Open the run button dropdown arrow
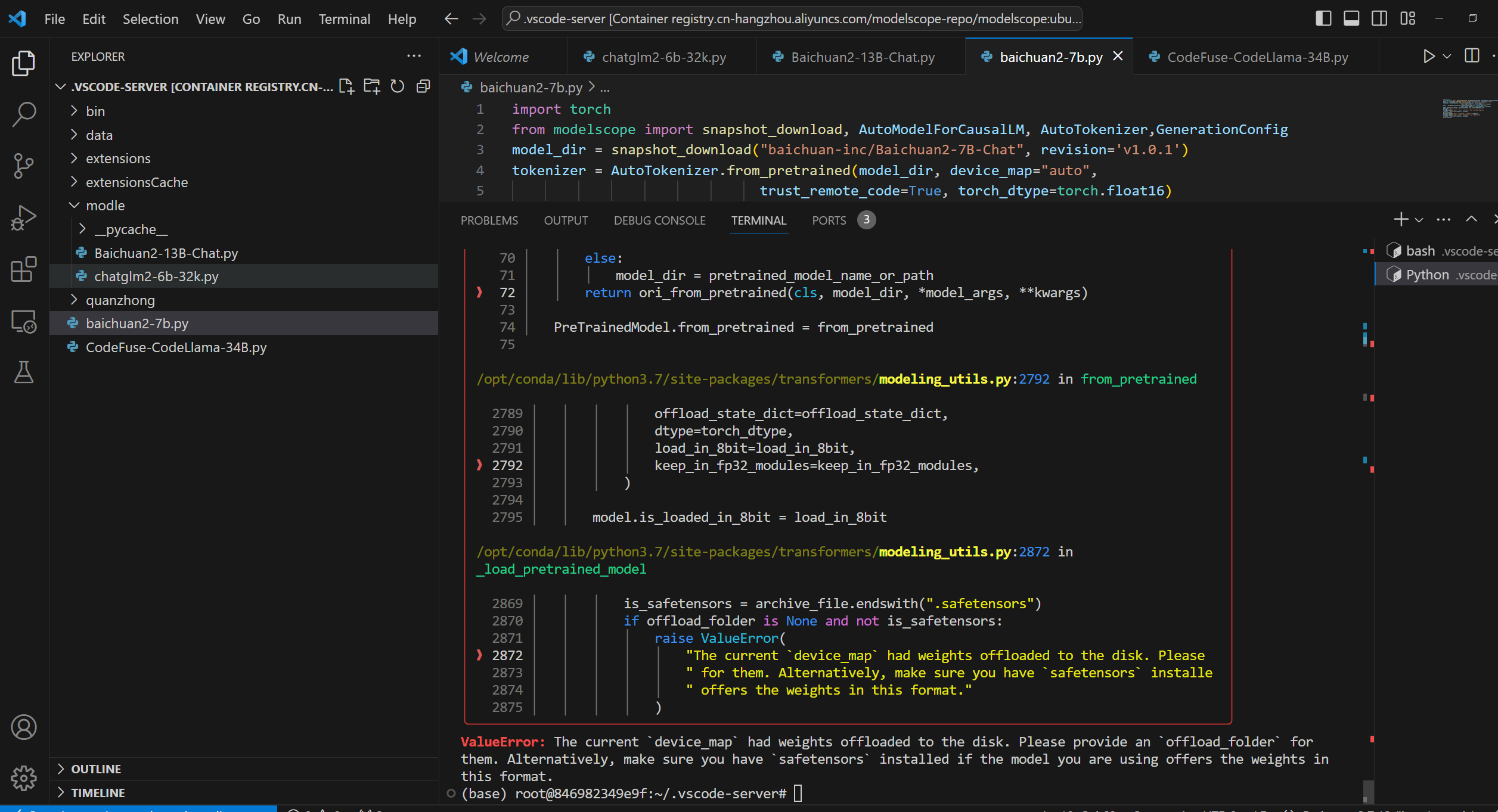The width and height of the screenshot is (1498, 812). 1447,57
